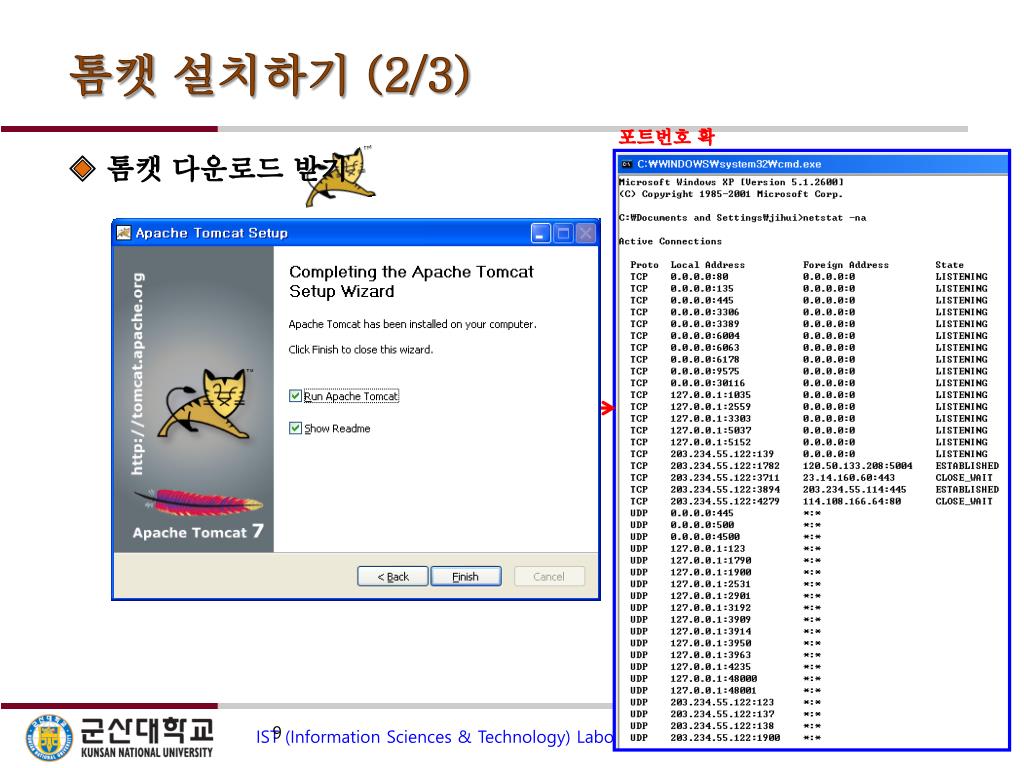Image resolution: width=1024 pixels, height=768 pixels.
Task: Click the red '포트번호 확' caption
Action: (666, 136)
